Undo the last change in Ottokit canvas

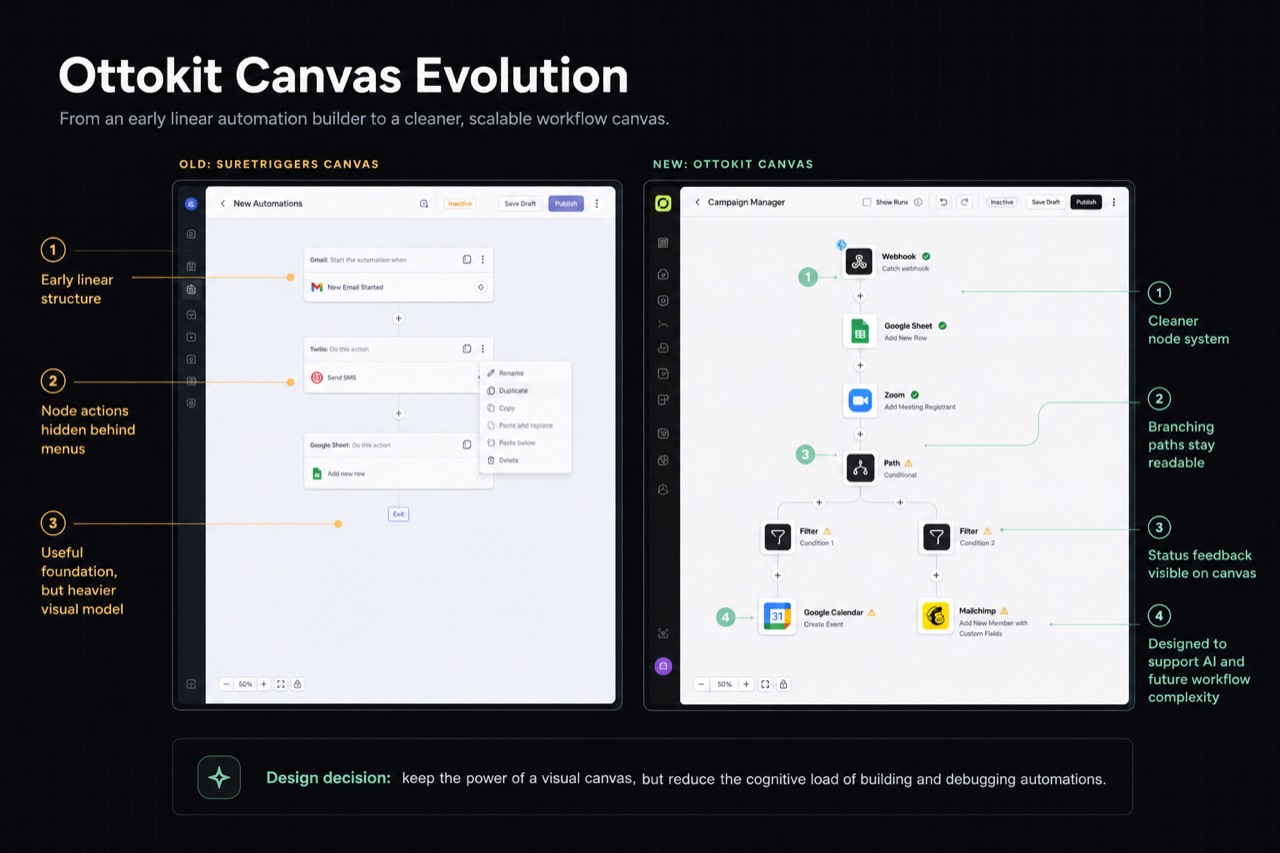(x=943, y=202)
